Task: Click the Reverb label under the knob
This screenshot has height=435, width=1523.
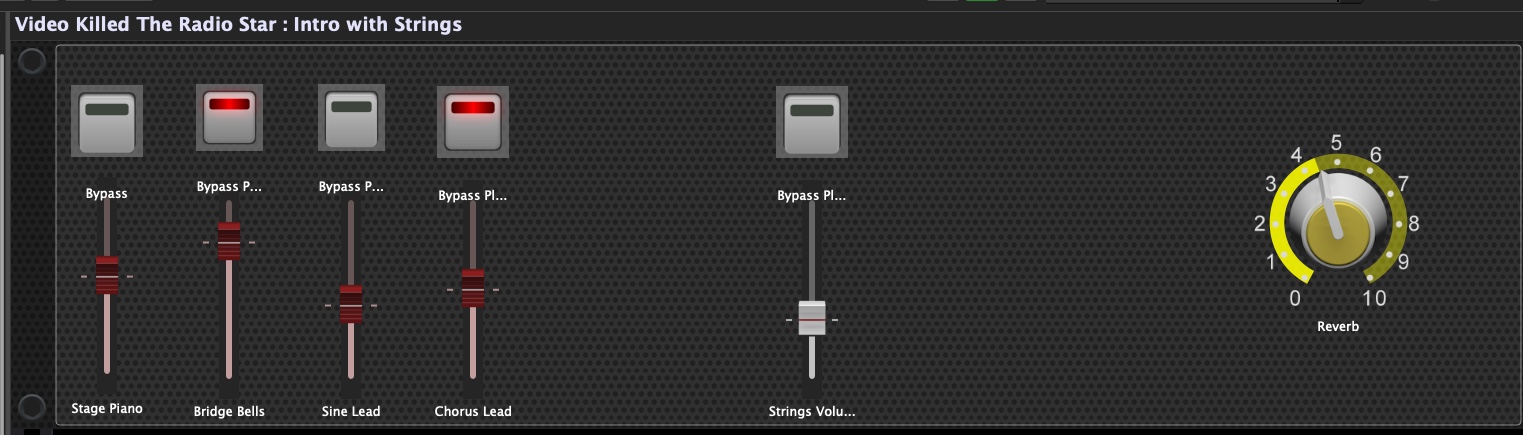Action: click(x=1337, y=326)
